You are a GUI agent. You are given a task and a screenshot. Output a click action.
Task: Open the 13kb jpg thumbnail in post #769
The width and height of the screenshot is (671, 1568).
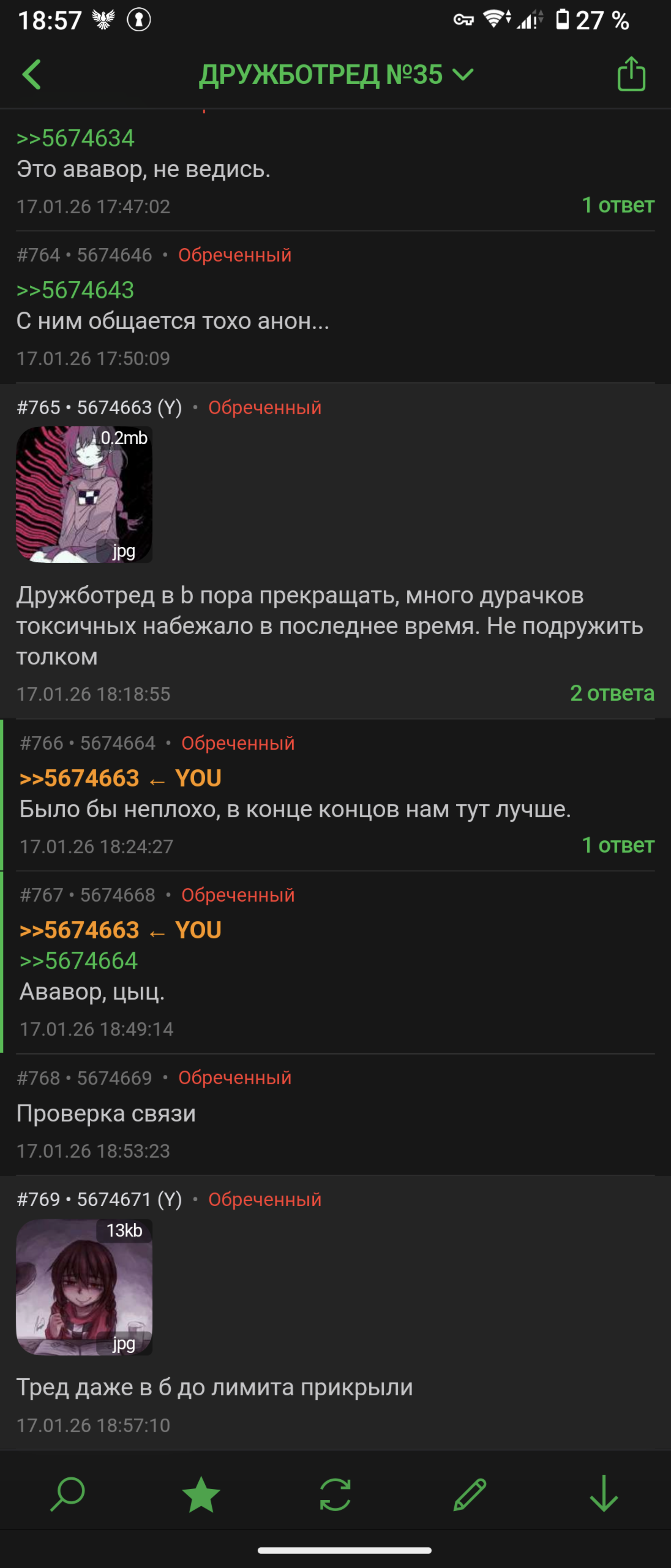pyautogui.click(x=84, y=1287)
